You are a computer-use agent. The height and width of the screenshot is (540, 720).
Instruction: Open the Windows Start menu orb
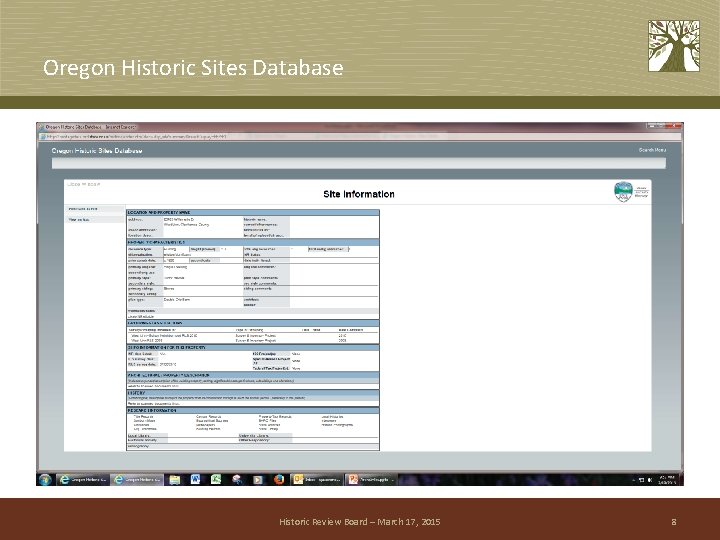click(x=45, y=479)
